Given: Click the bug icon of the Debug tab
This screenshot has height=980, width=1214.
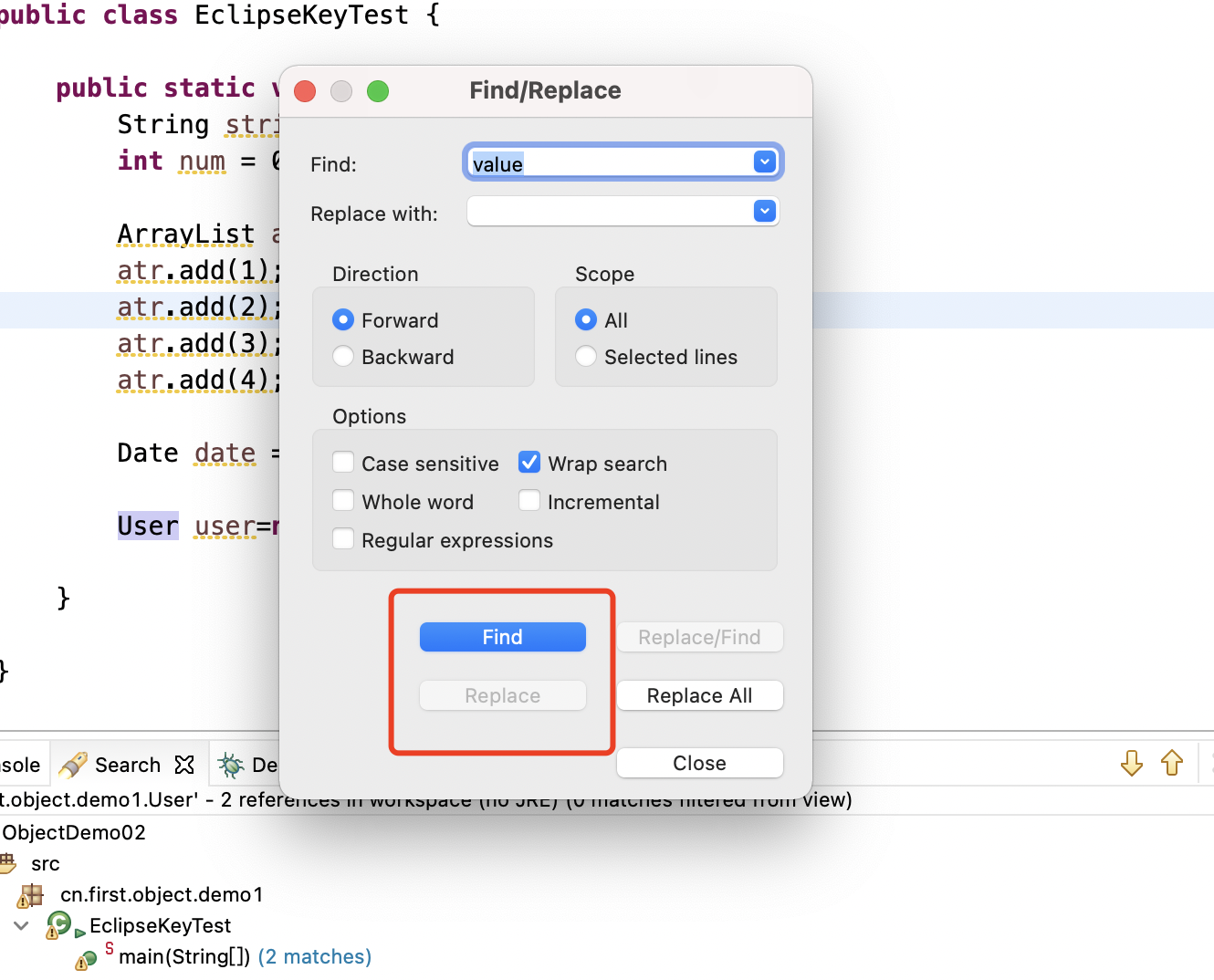Looking at the screenshot, I should (x=232, y=765).
